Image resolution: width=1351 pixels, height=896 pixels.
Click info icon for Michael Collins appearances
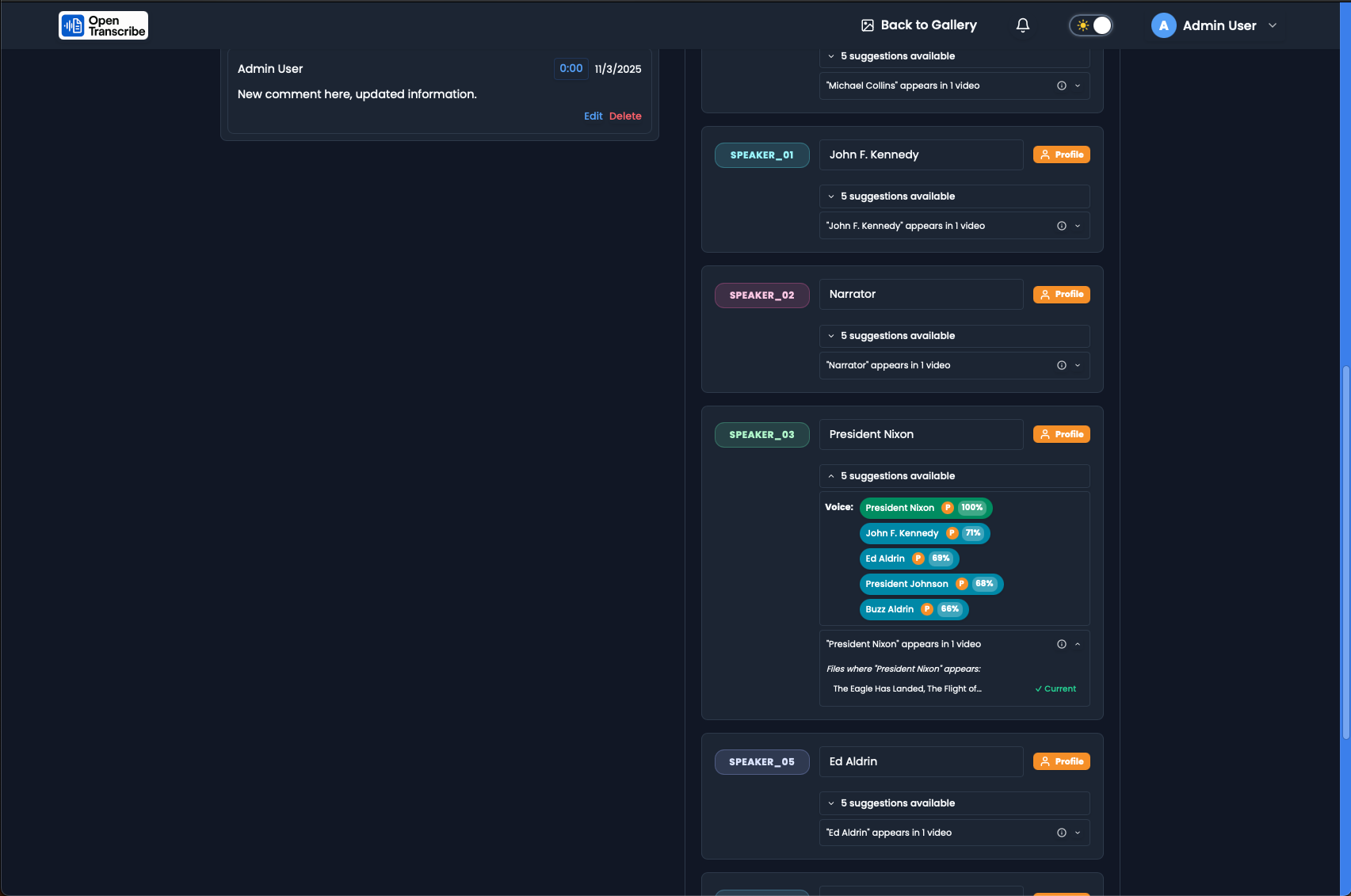click(1062, 86)
